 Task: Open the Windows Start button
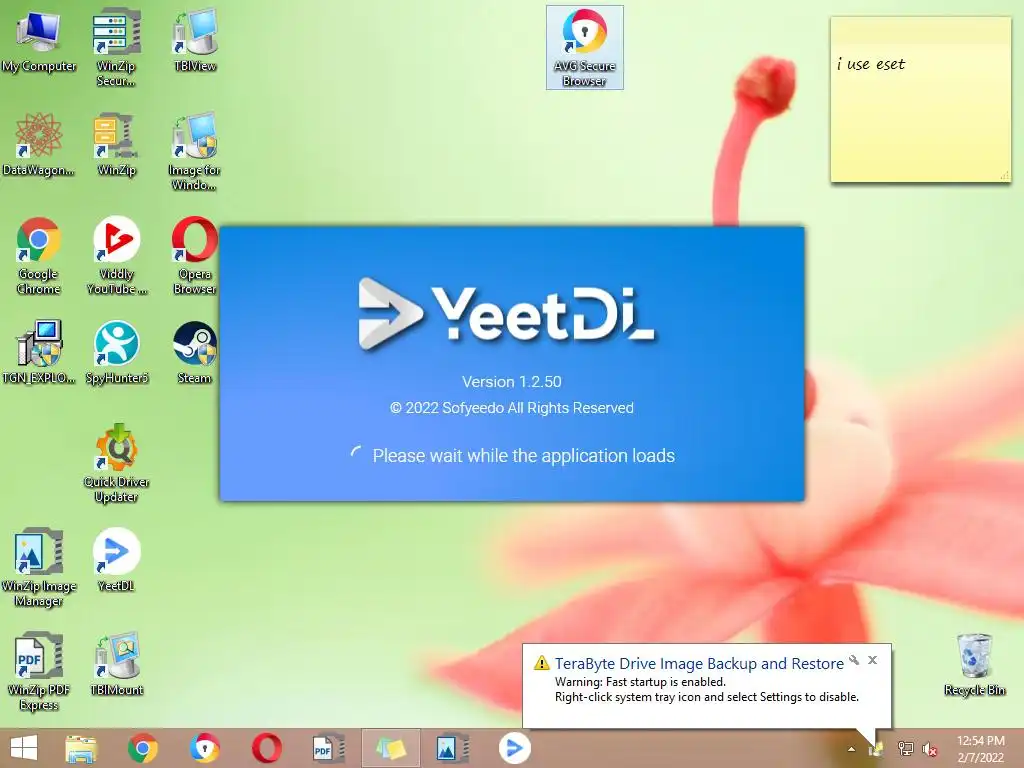coord(24,748)
